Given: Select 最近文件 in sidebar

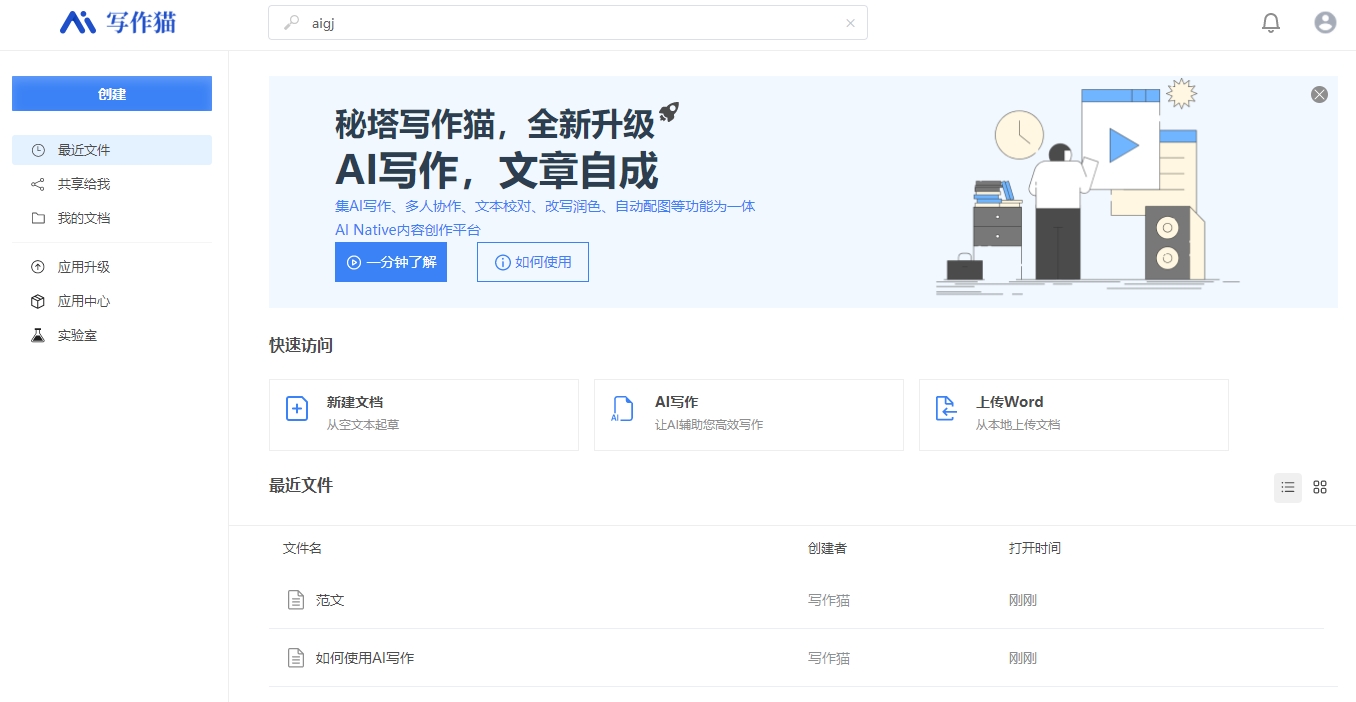Looking at the screenshot, I should click(x=112, y=150).
